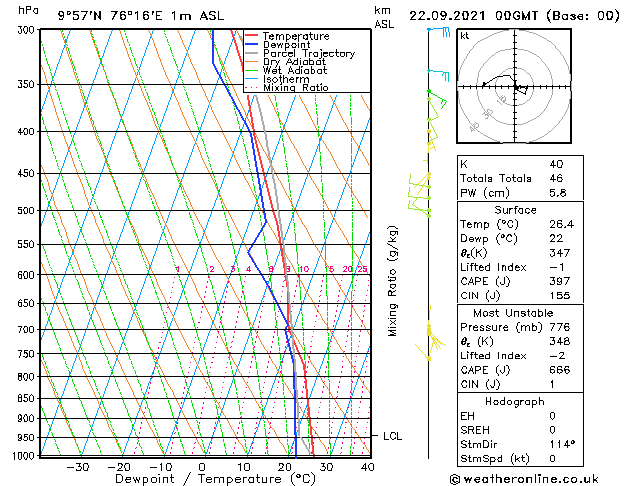This screenshot has width=629, height=486.
Task: Click the hodograph center point
Action: click(515, 87)
